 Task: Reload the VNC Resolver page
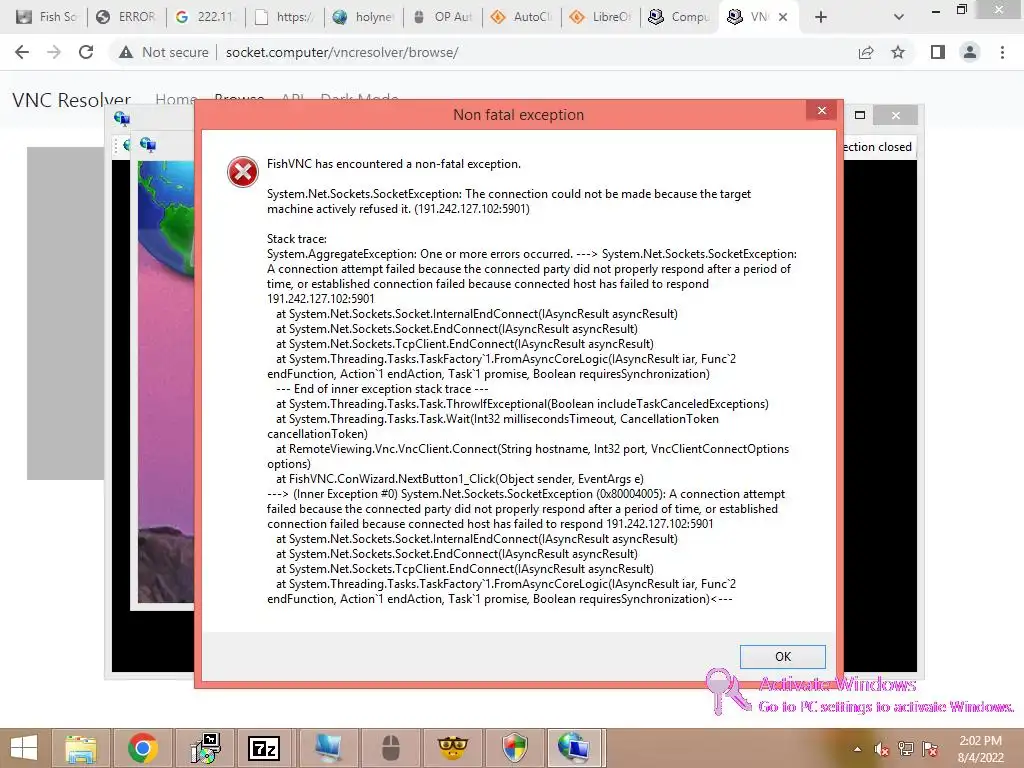[x=86, y=52]
